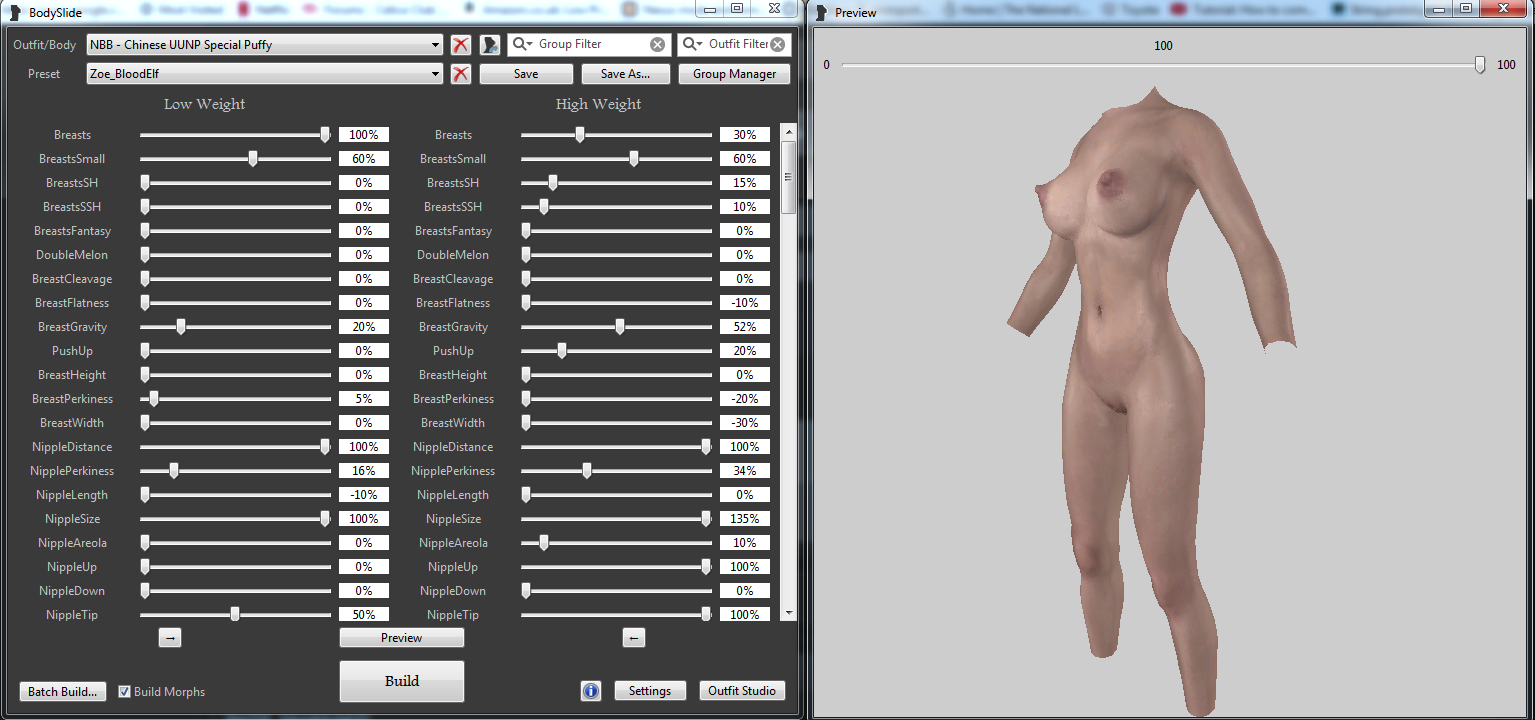Click the 'High Weight' column heading

[x=599, y=104]
